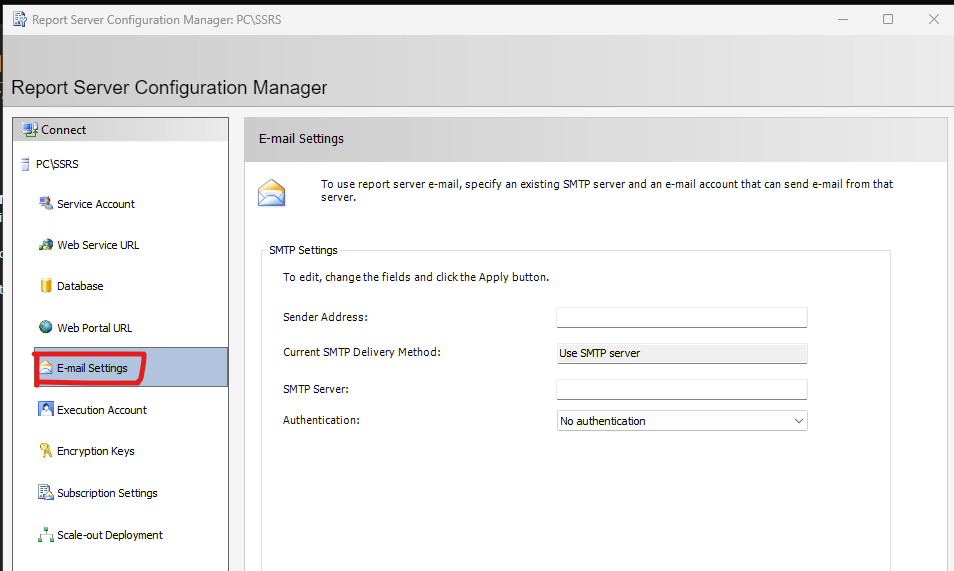This screenshot has height=571, width=954.
Task: Click the Use SMTP server delivery method field
Action: [x=681, y=353]
